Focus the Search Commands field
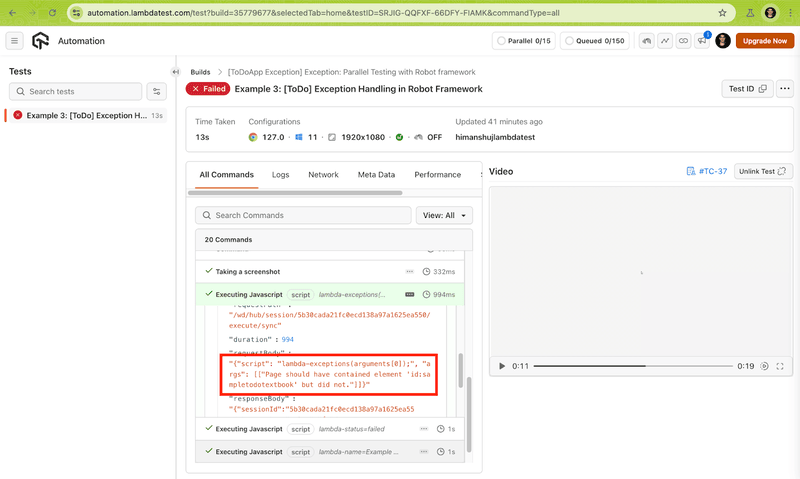Image resolution: width=800 pixels, height=479 pixels. click(303, 215)
